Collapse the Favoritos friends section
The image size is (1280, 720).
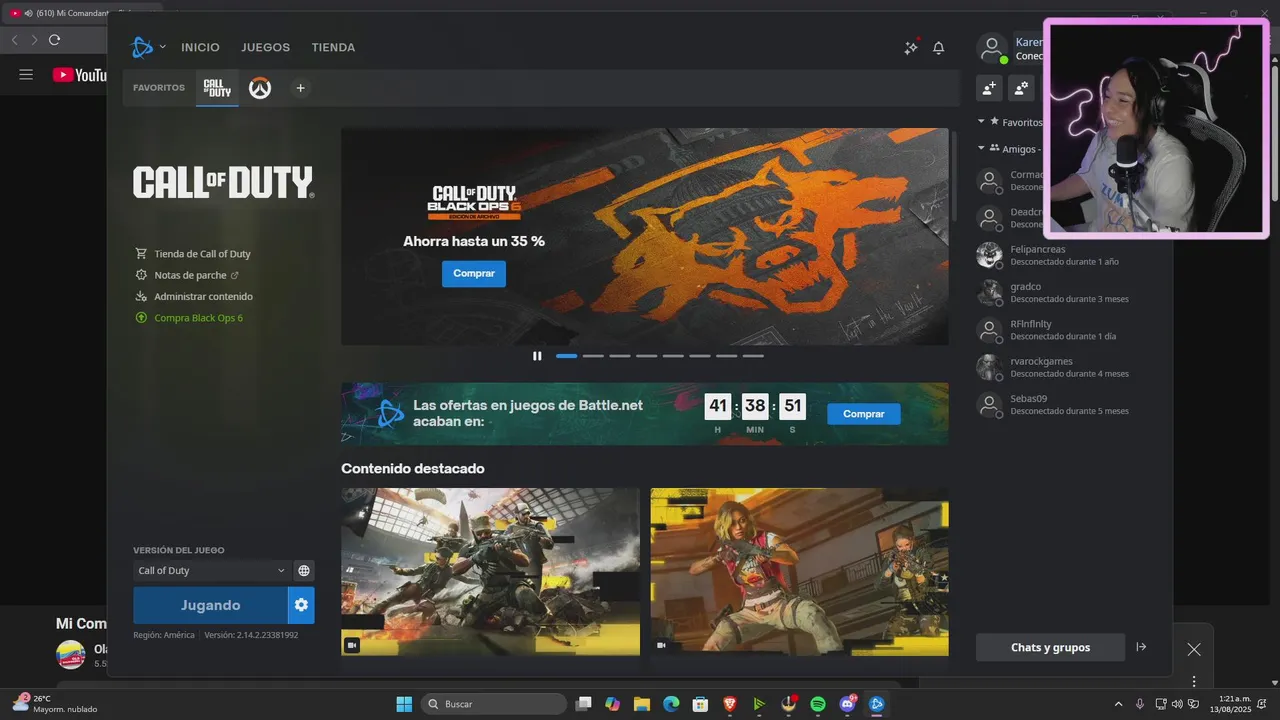pos(982,122)
